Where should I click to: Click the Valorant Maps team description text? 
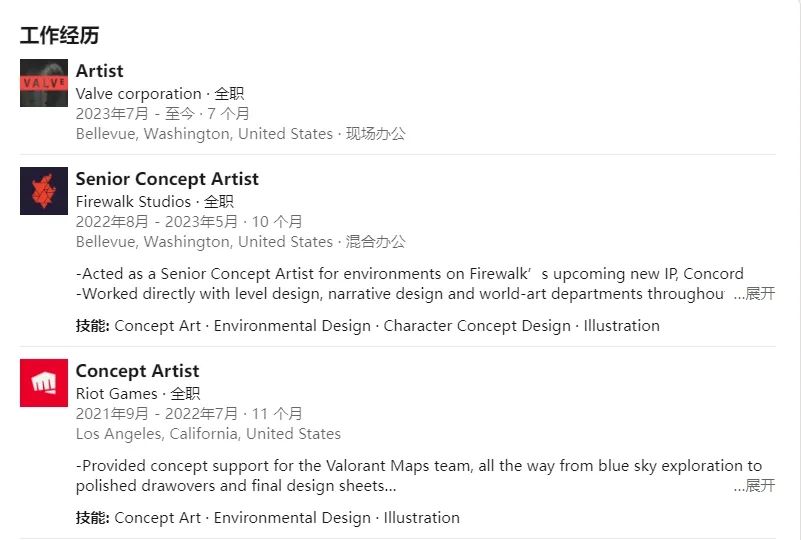[418, 466]
